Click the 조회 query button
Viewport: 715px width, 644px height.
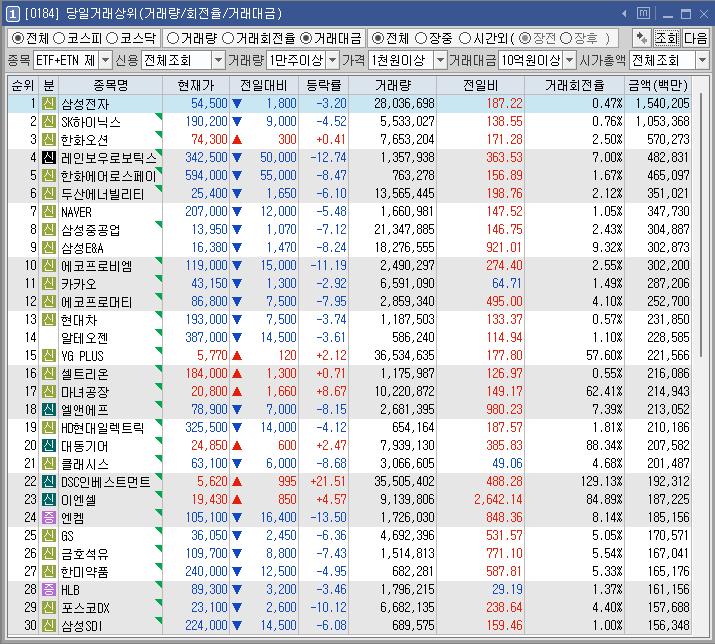click(x=667, y=38)
